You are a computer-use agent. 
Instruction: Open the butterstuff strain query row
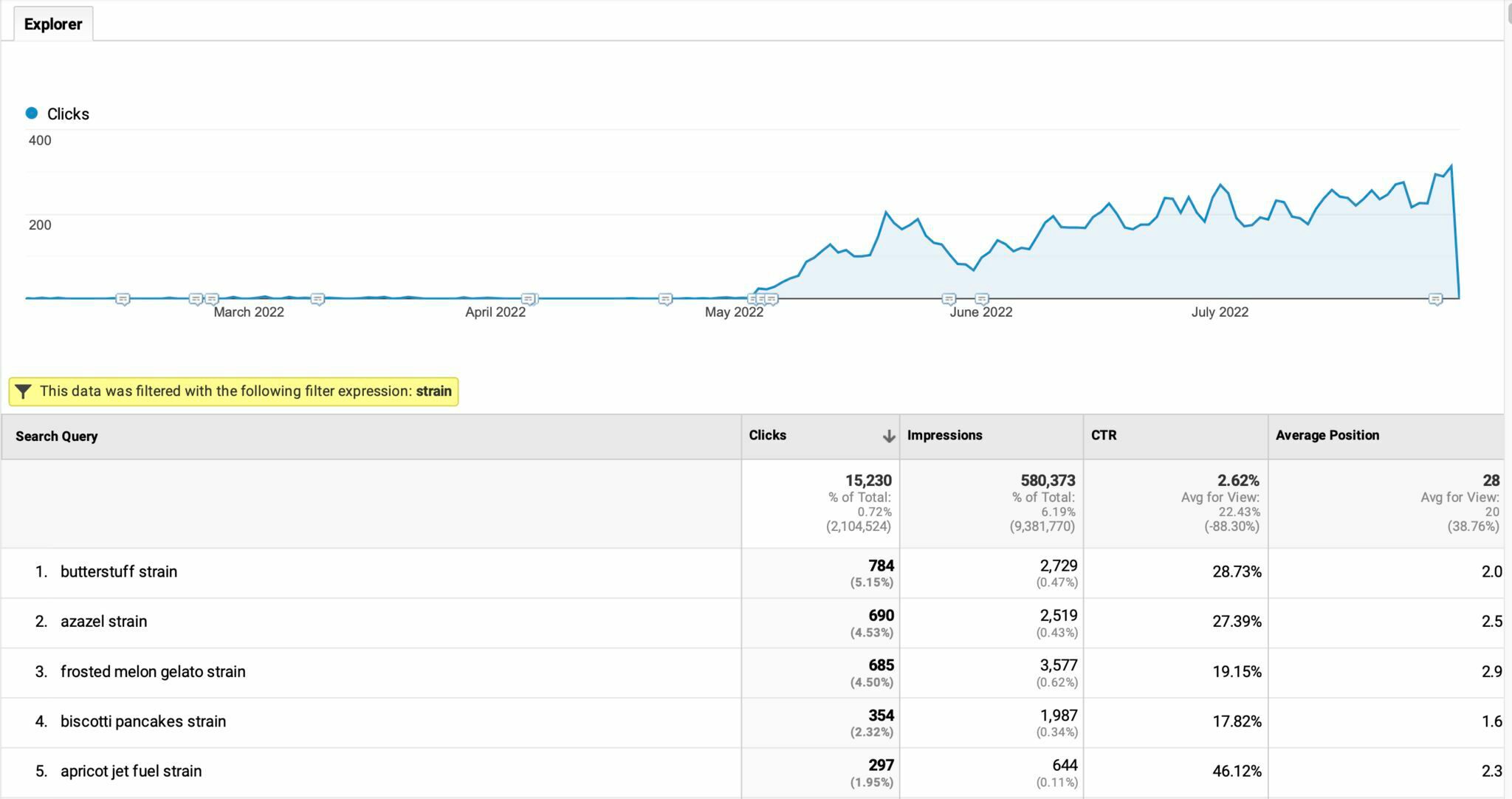pyautogui.click(x=119, y=572)
